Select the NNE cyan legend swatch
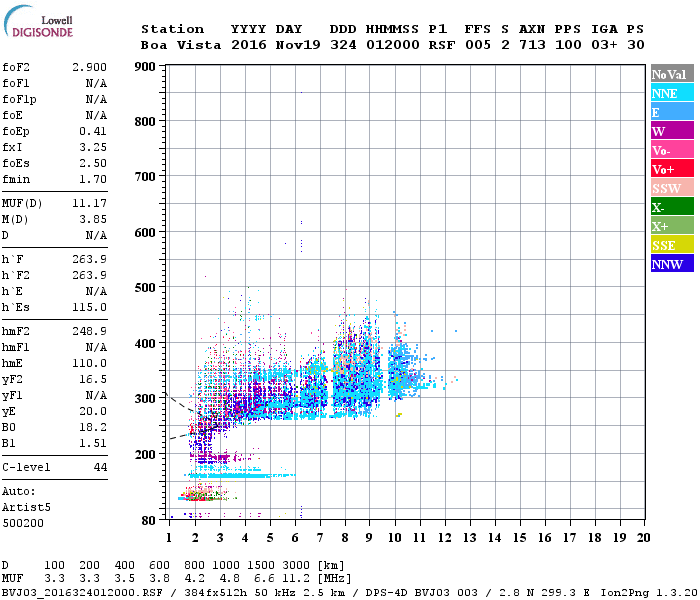 pos(672,93)
